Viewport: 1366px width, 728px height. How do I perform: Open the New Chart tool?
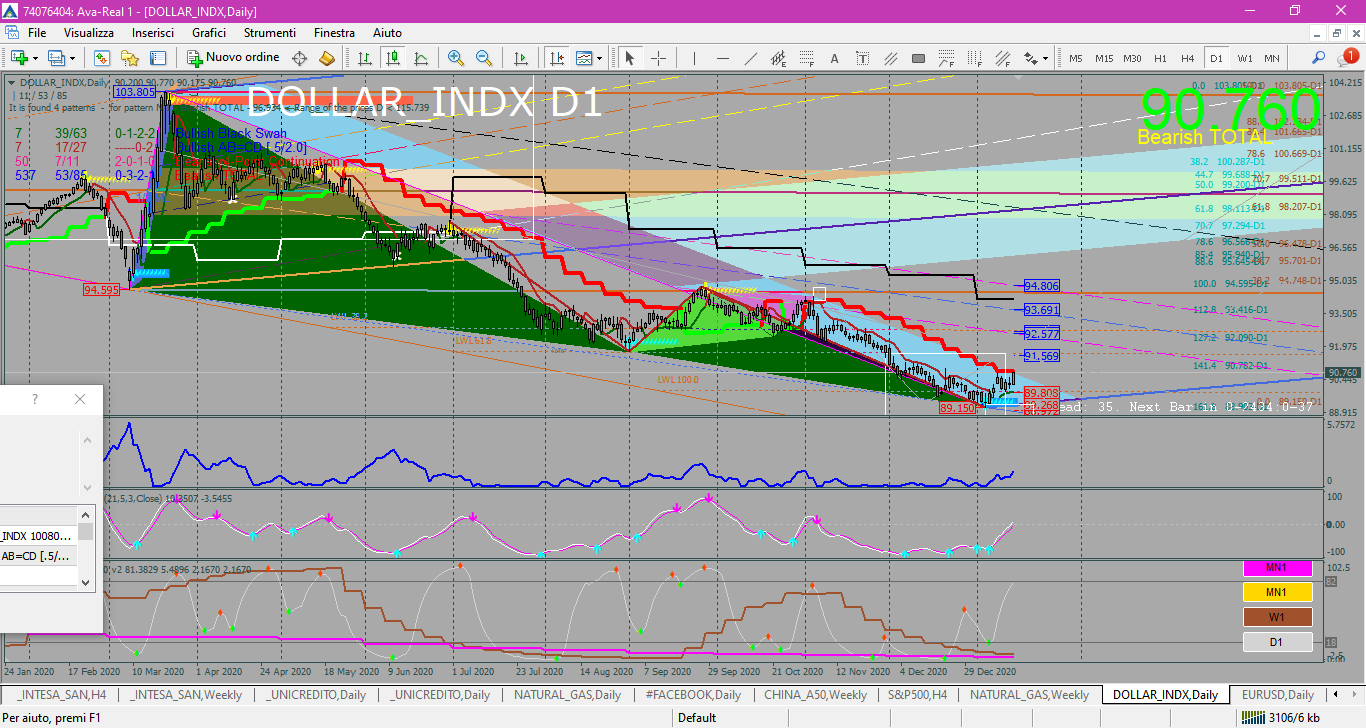[x=19, y=58]
